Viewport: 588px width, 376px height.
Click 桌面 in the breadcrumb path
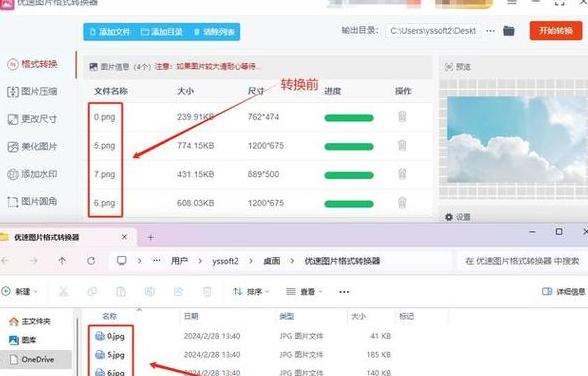(x=272, y=261)
